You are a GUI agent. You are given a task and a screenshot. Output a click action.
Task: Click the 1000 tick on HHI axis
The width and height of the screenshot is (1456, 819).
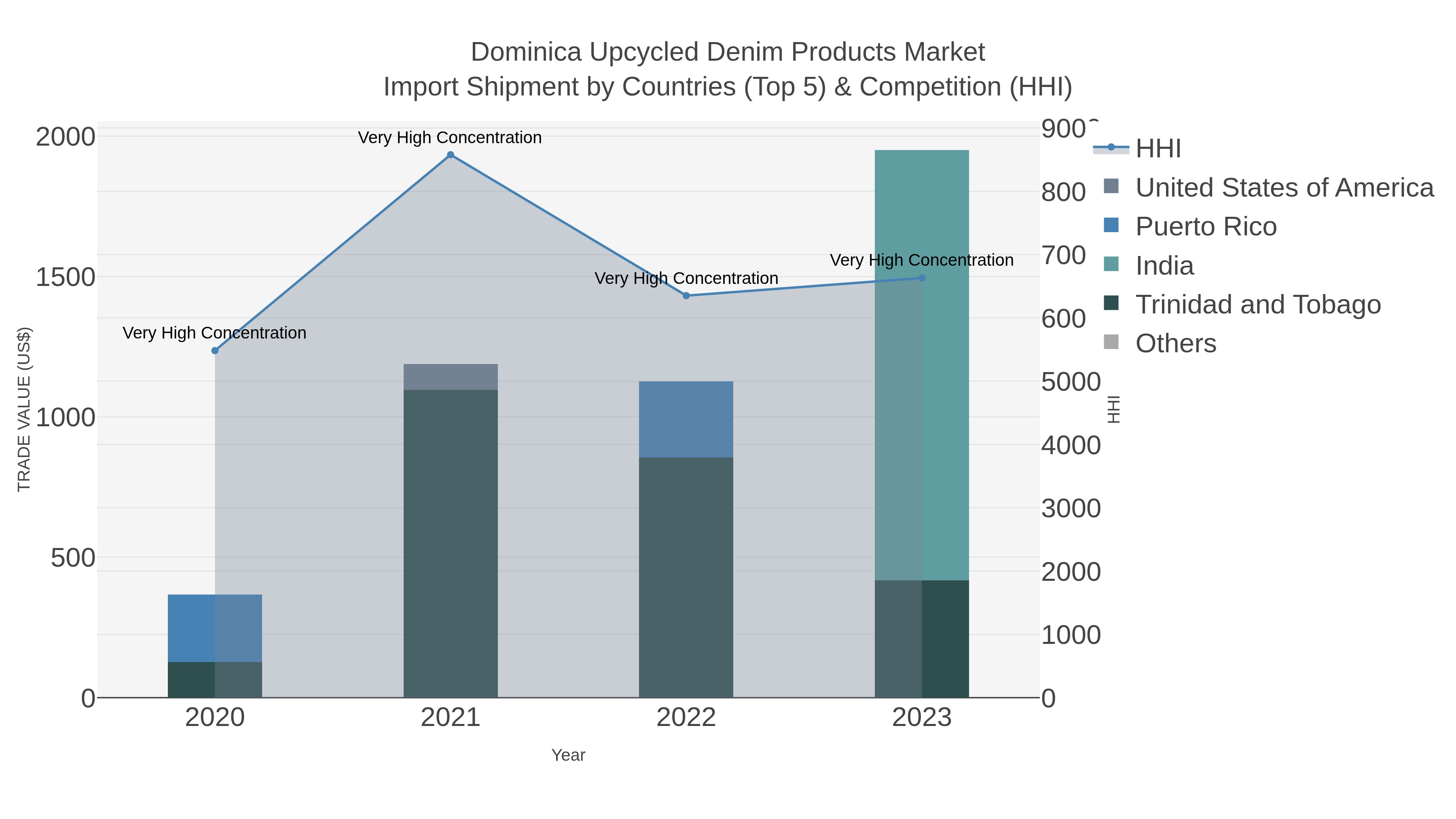click(1071, 635)
